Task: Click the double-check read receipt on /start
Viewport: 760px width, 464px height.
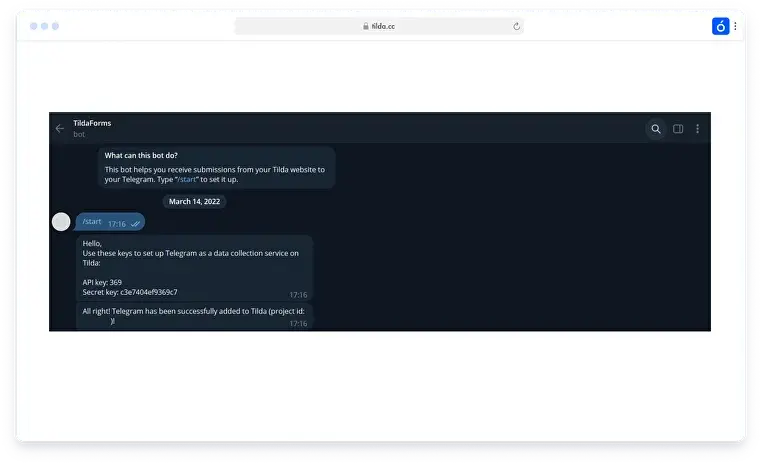Action: (135, 224)
